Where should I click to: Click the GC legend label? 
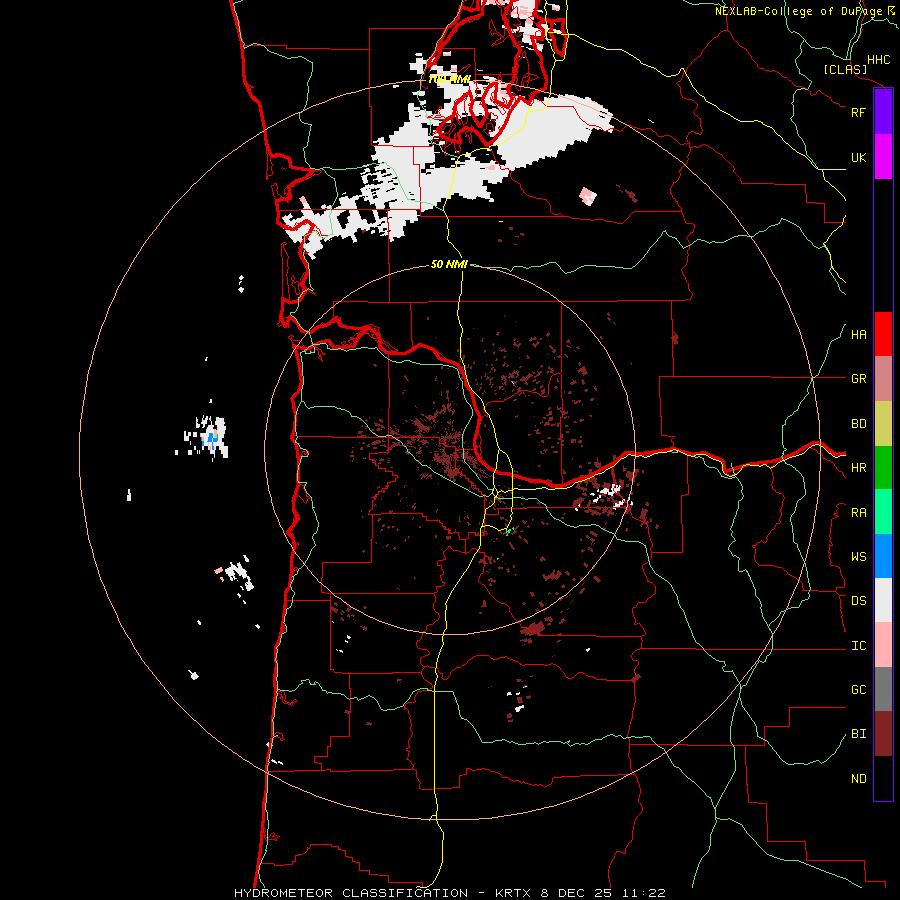pos(858,690)
